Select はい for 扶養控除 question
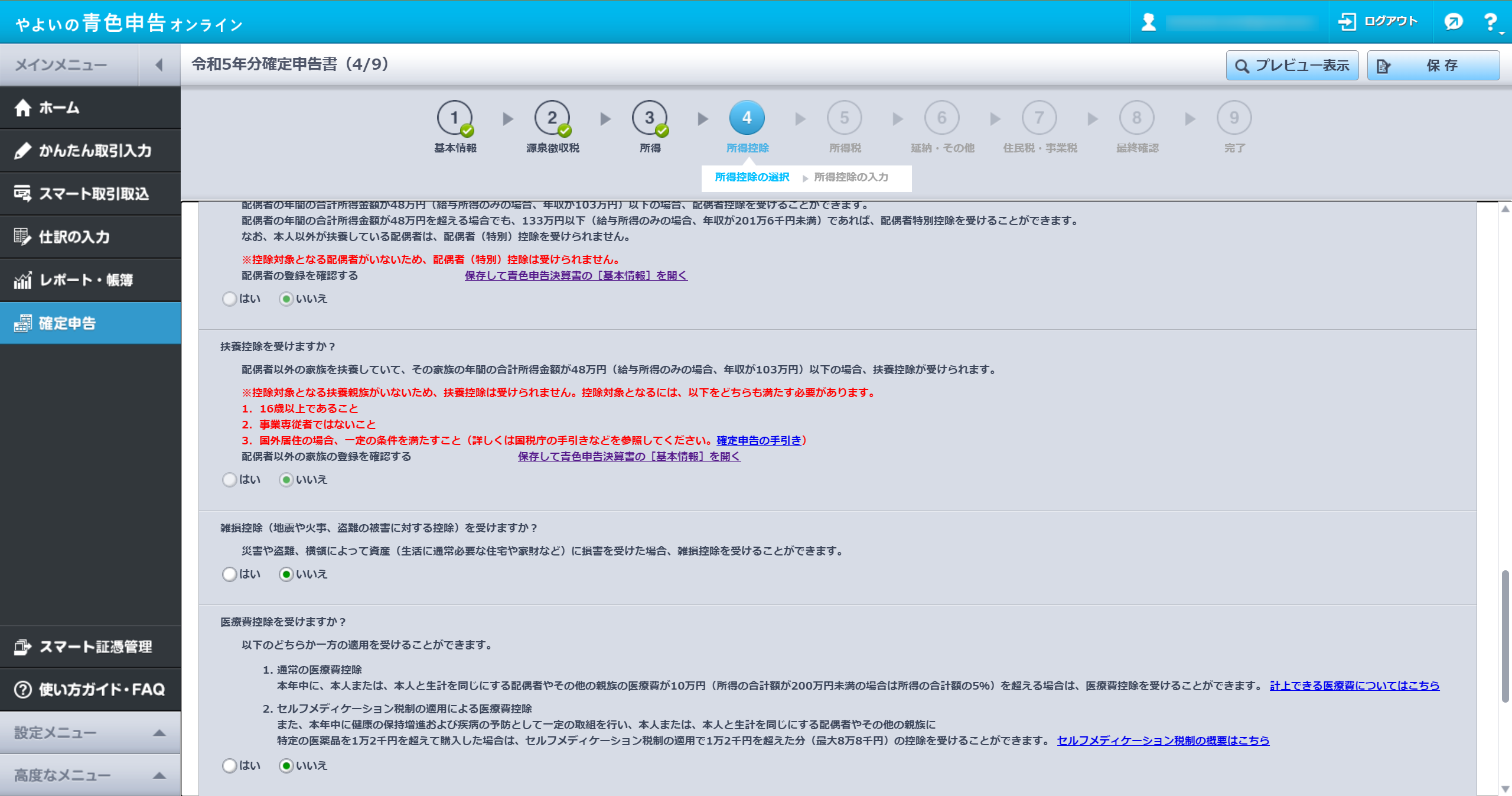 point(229,480)
